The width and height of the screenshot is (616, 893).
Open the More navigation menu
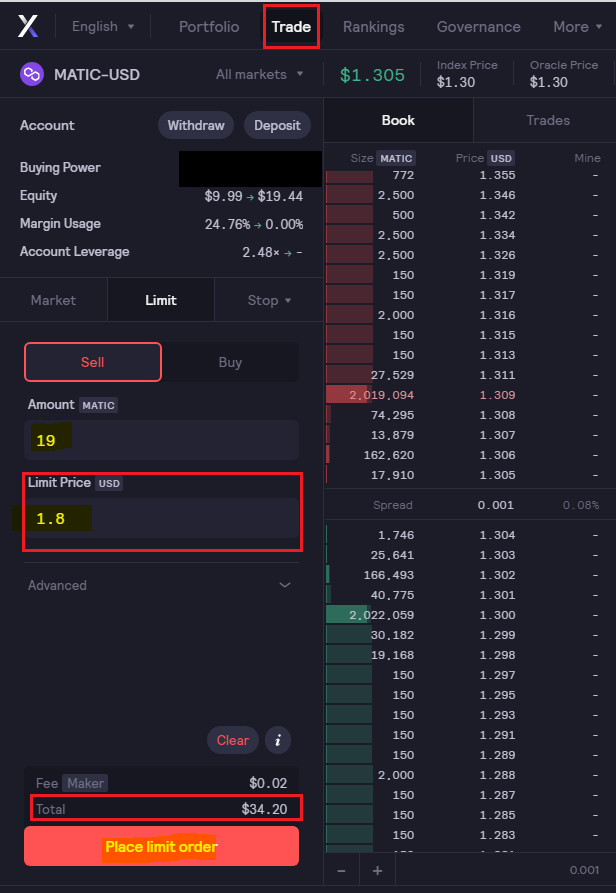click(577, 27)
